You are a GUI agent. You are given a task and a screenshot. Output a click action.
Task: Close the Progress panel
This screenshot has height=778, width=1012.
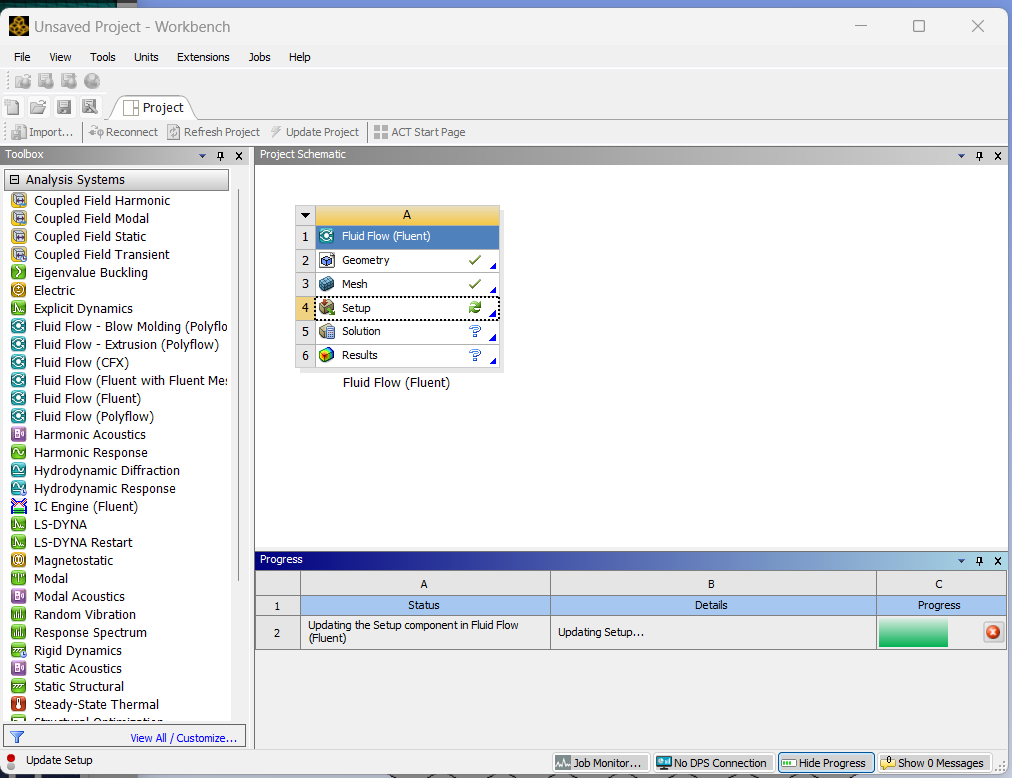998,561
